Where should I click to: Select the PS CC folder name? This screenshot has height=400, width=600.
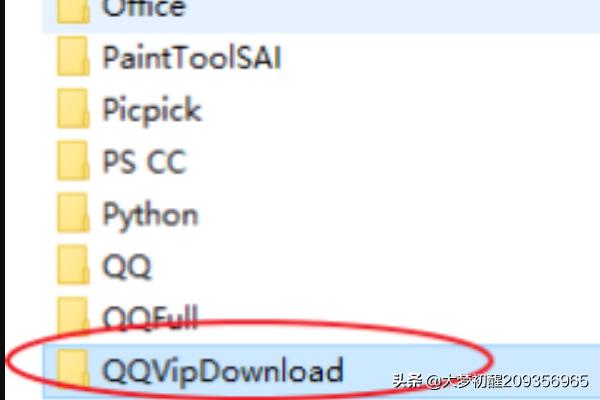coord(144,162)
